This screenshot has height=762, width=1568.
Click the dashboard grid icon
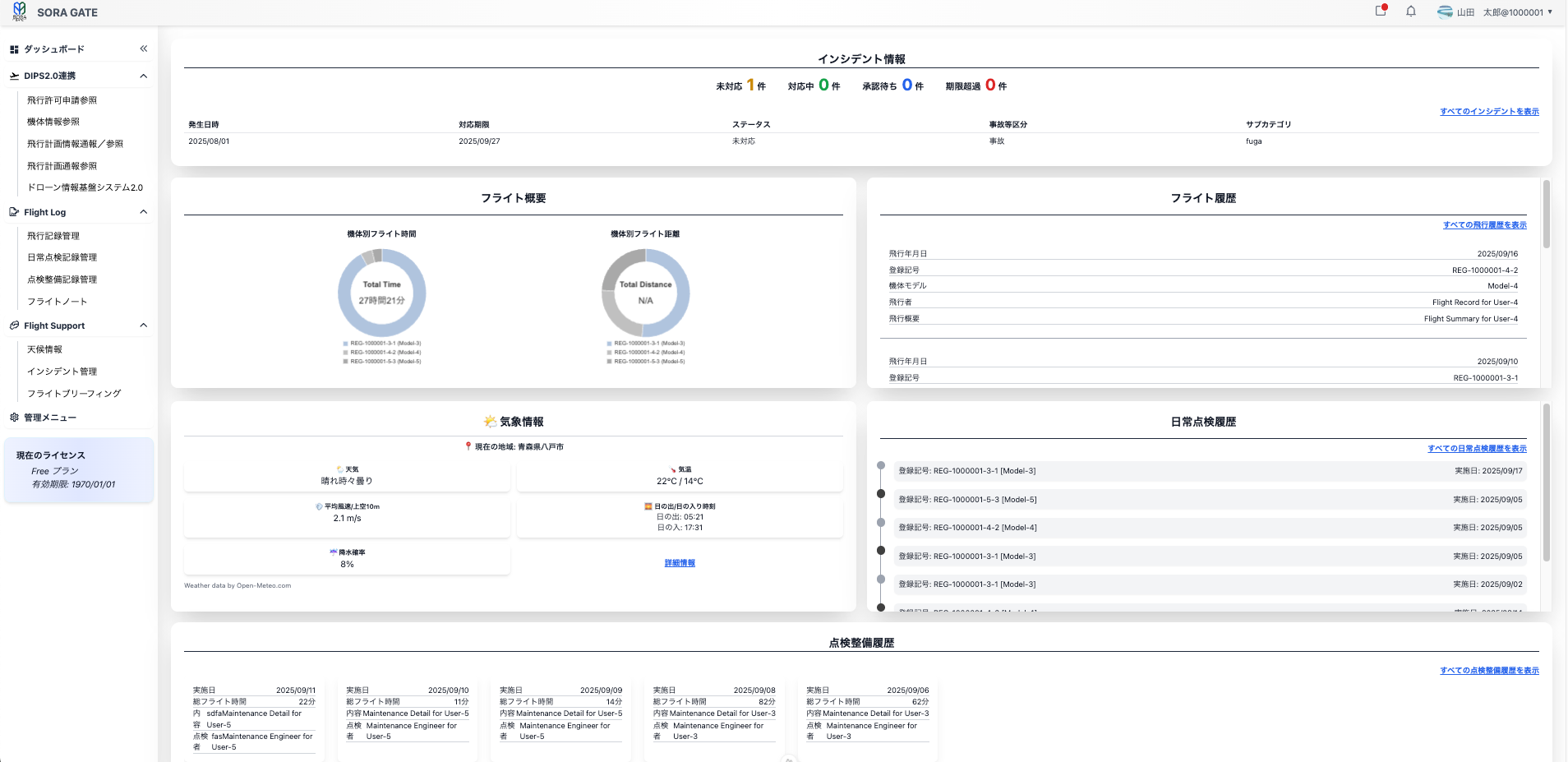(14, 49)
